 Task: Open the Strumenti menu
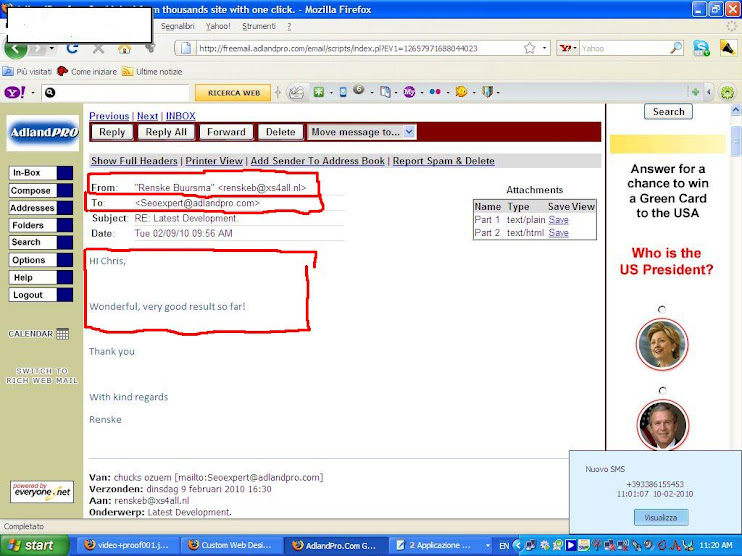[259, 26]
